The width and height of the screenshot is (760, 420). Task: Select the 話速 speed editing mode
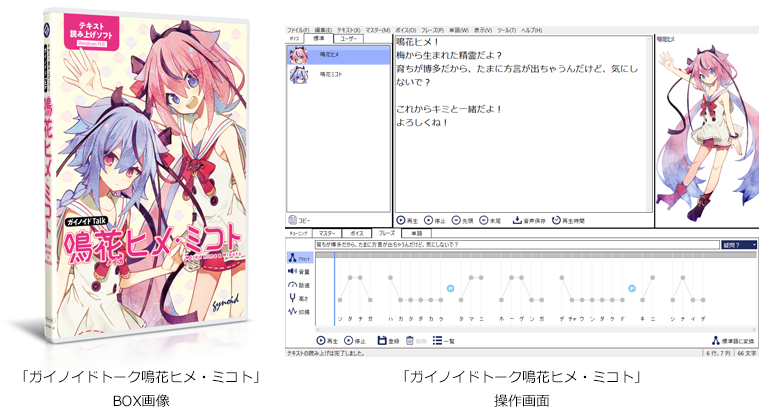pyautogui.click(x=299, y=285)
